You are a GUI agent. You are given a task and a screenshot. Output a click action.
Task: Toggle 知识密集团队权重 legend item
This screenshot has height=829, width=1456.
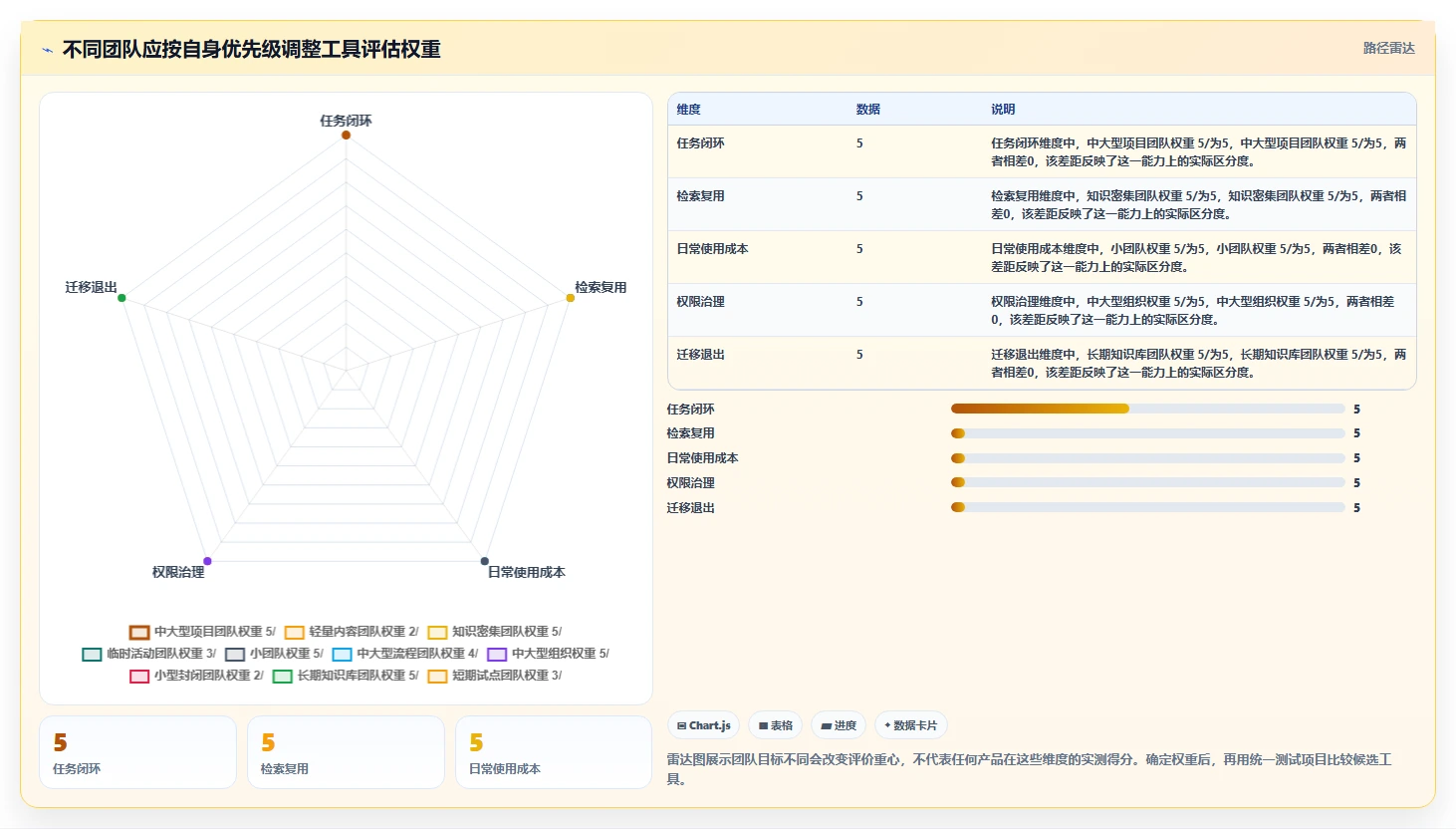click(x=495, y=632)
